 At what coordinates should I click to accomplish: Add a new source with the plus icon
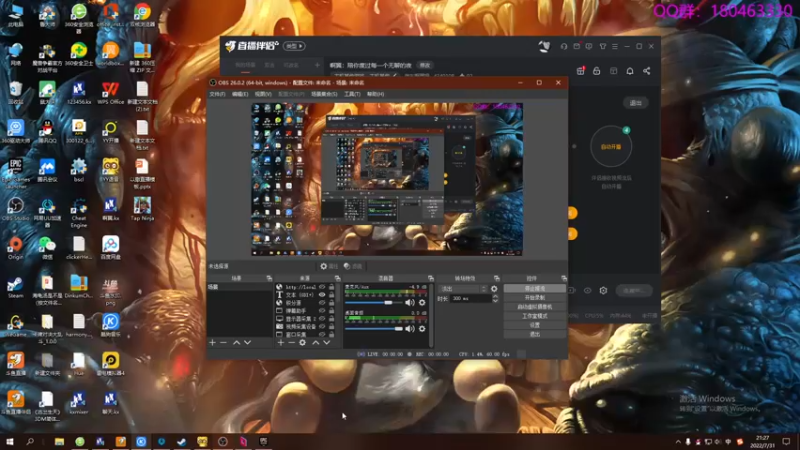(281, 342)
